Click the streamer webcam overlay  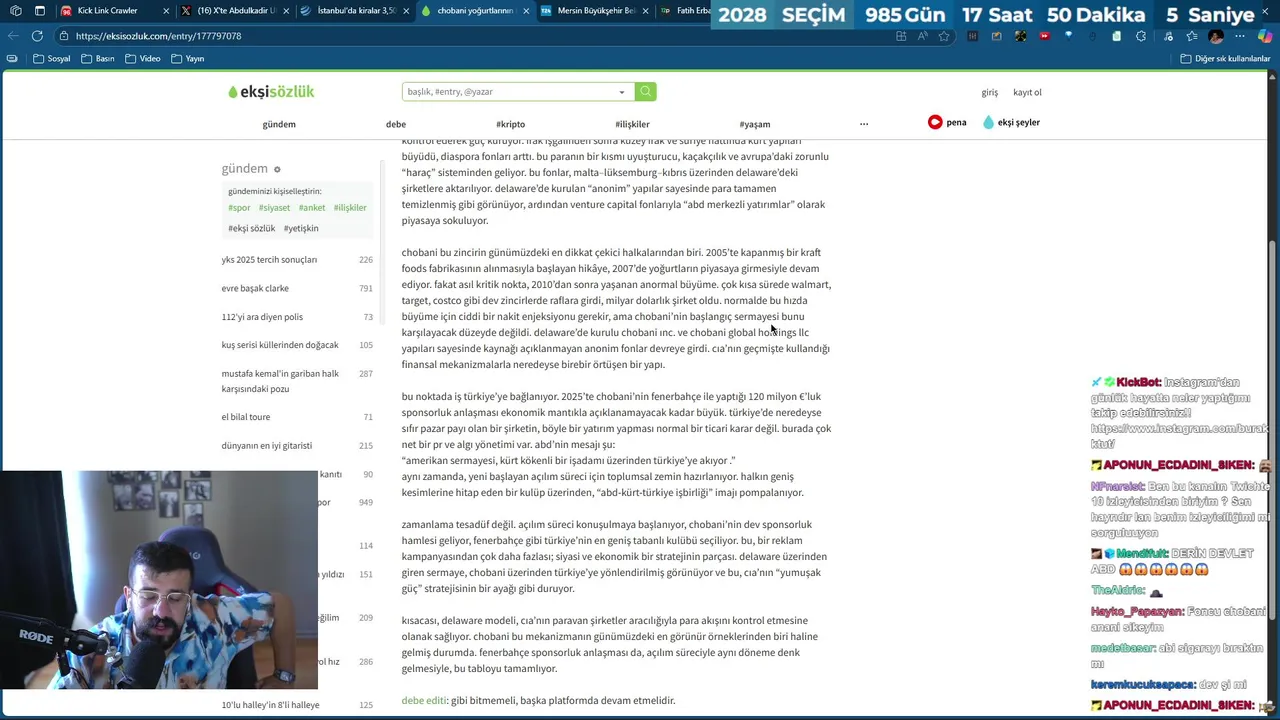click(159, 580)
